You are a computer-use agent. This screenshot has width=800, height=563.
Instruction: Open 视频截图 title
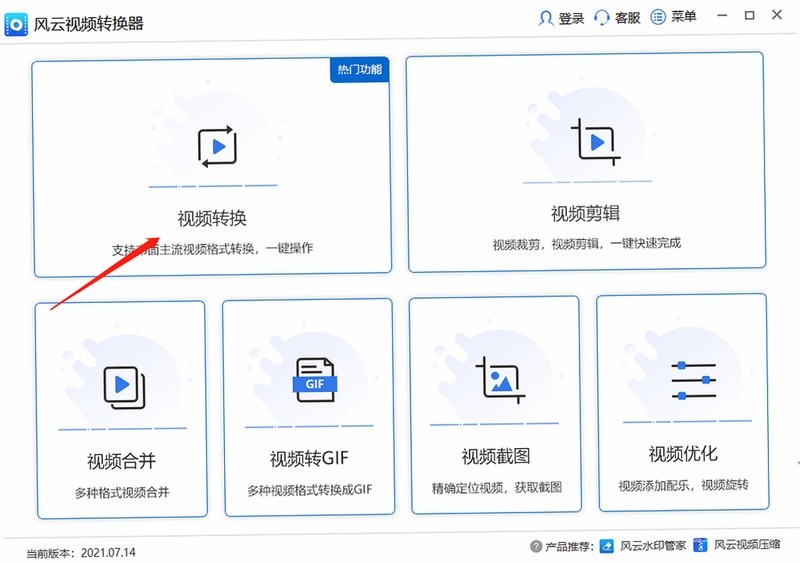pos(496,456)
